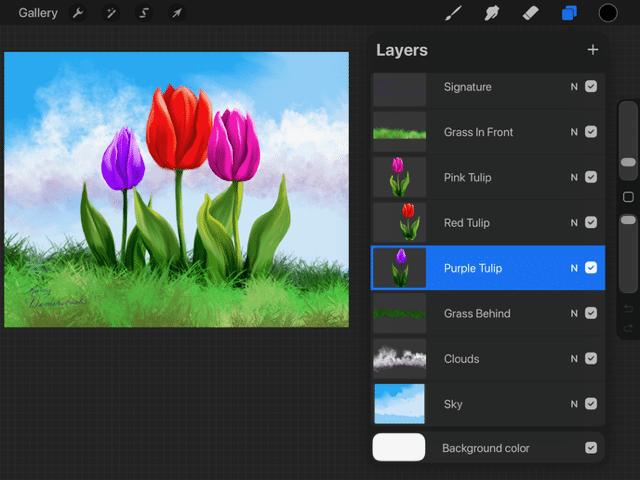Select the Paint brush tool

pos(453,13)
